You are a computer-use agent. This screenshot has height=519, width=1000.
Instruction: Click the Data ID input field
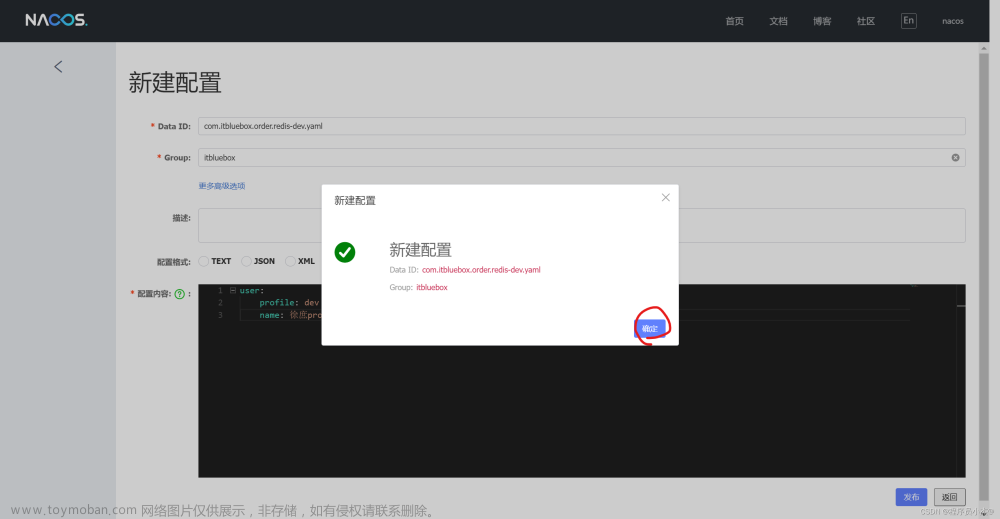coord(582,126)
